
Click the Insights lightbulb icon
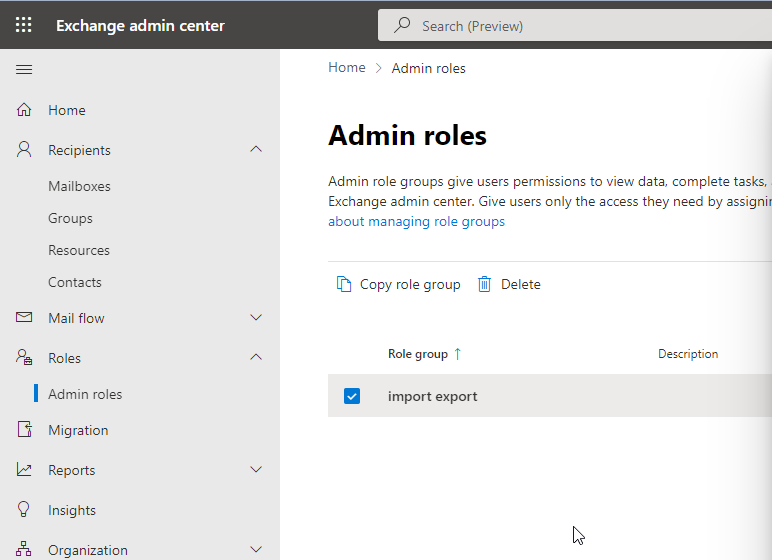[25, 510]
